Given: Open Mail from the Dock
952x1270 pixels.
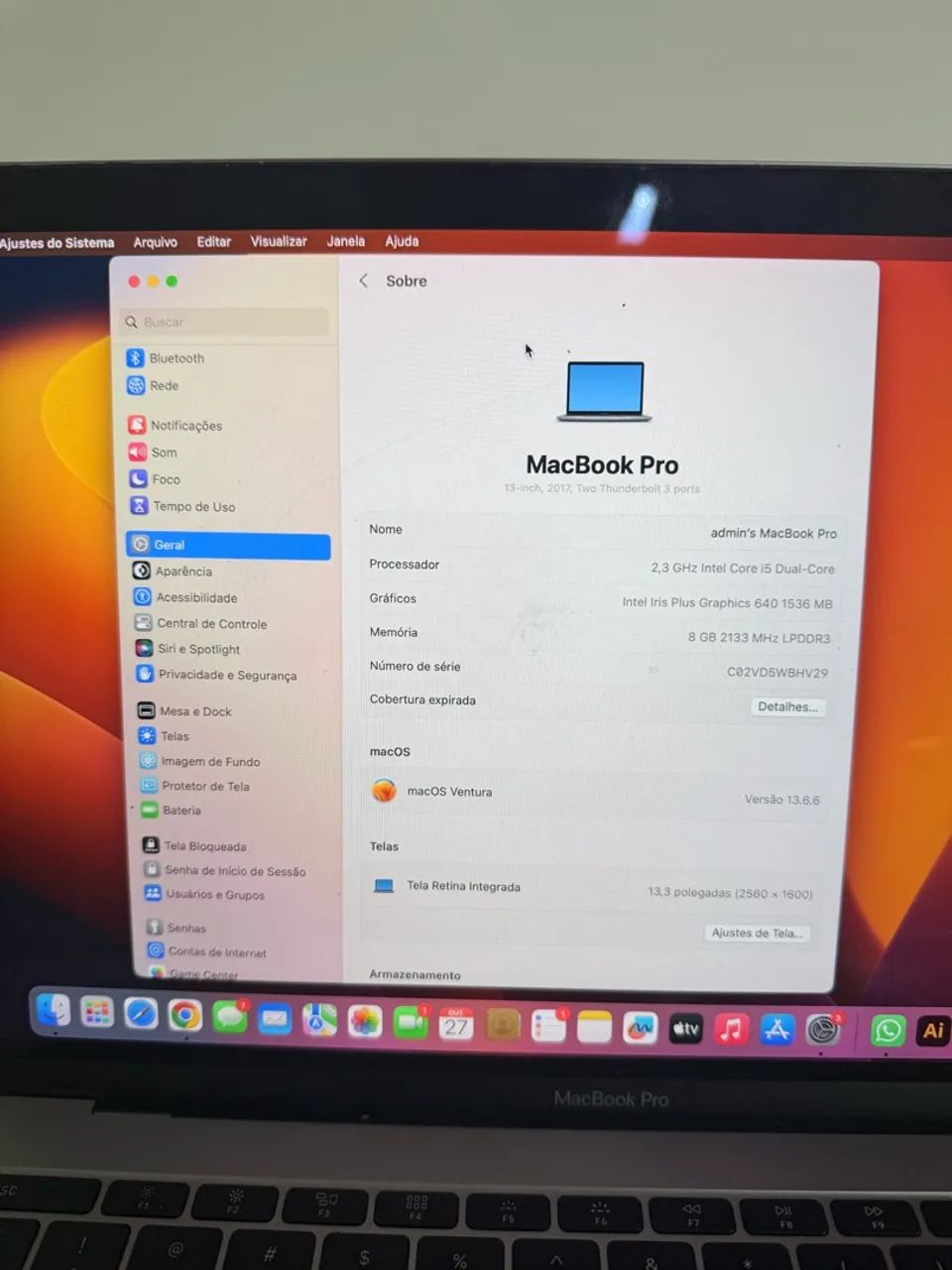Looking at the screenshot, I should (275, 1019).
